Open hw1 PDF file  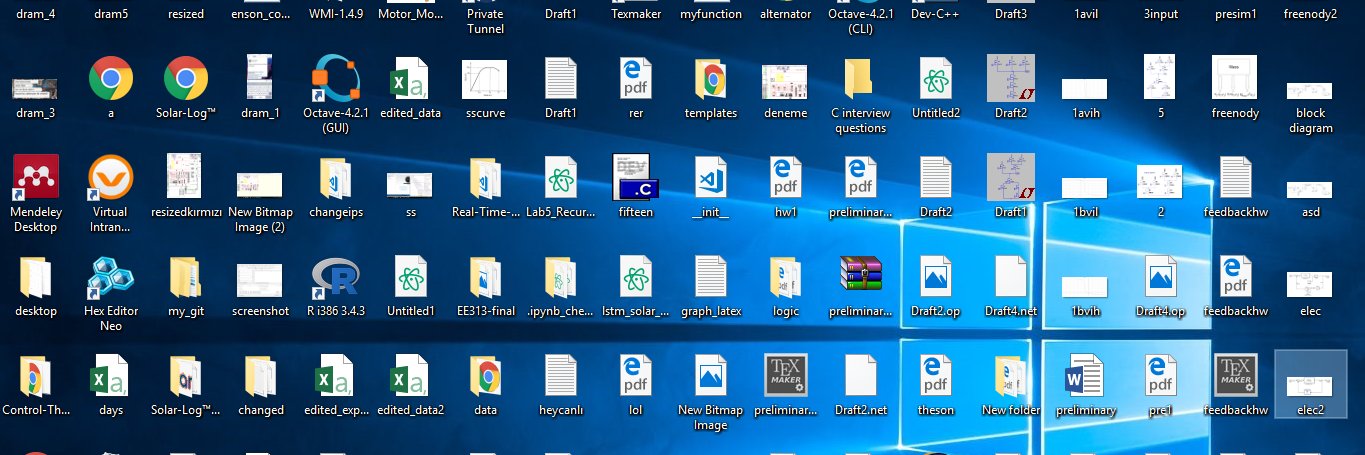point(786,179)
